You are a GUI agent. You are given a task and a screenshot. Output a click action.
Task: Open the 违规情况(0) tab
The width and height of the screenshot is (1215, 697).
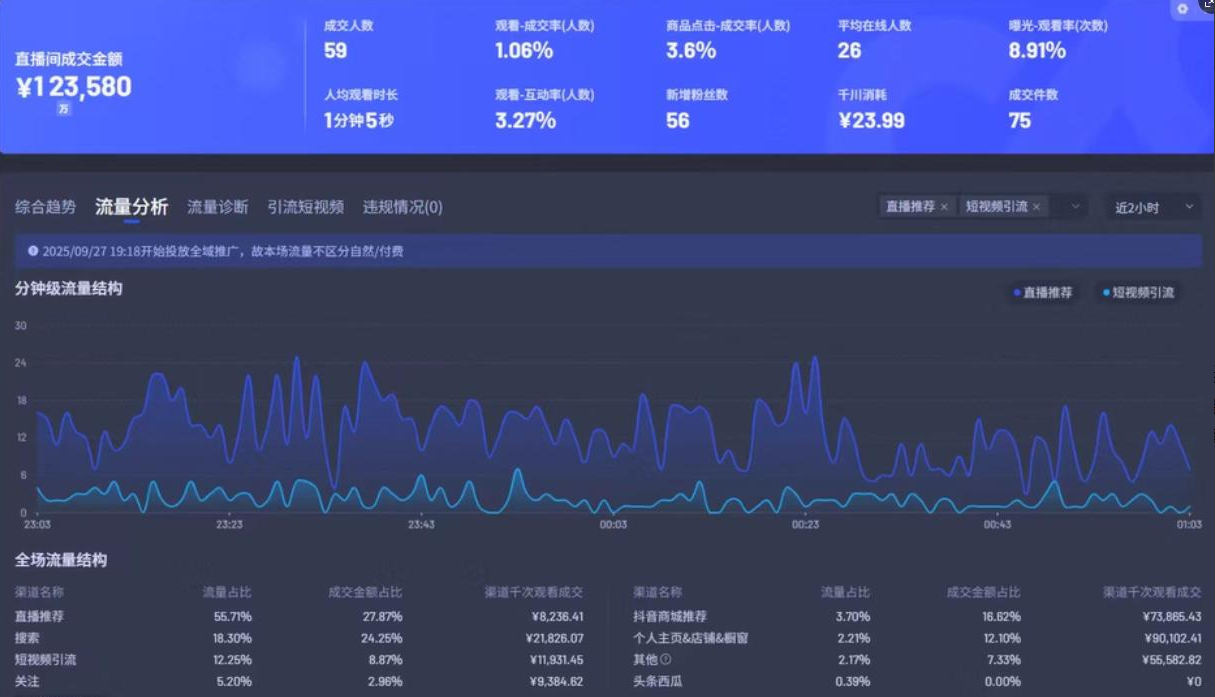[x=402, y=207]
